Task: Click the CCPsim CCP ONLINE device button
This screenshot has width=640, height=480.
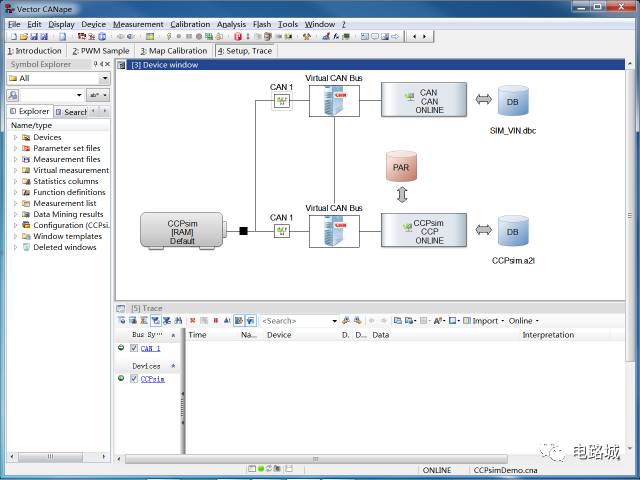Action: tap(424, 231)
